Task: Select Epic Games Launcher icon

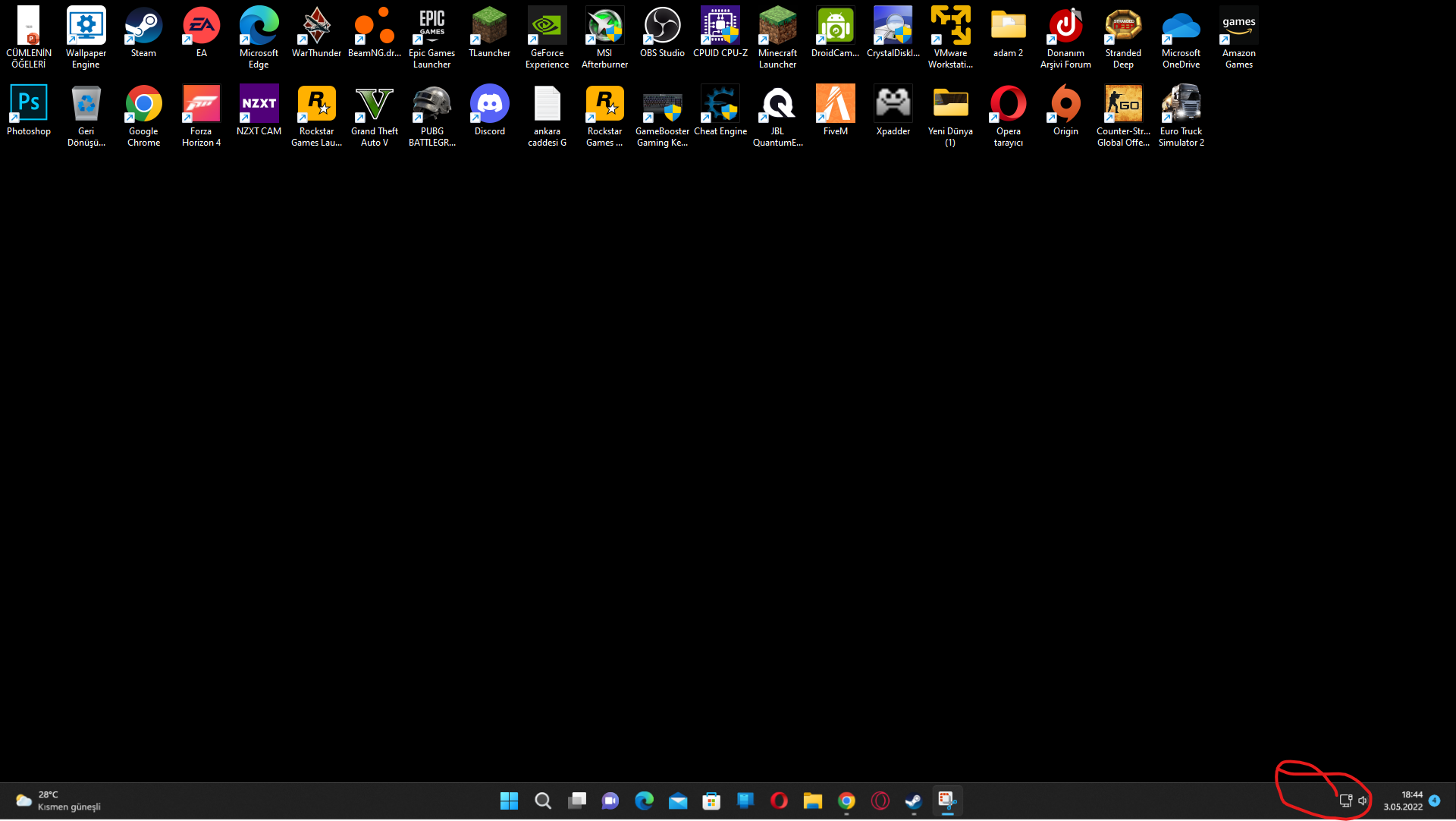Action: (431, 38)
